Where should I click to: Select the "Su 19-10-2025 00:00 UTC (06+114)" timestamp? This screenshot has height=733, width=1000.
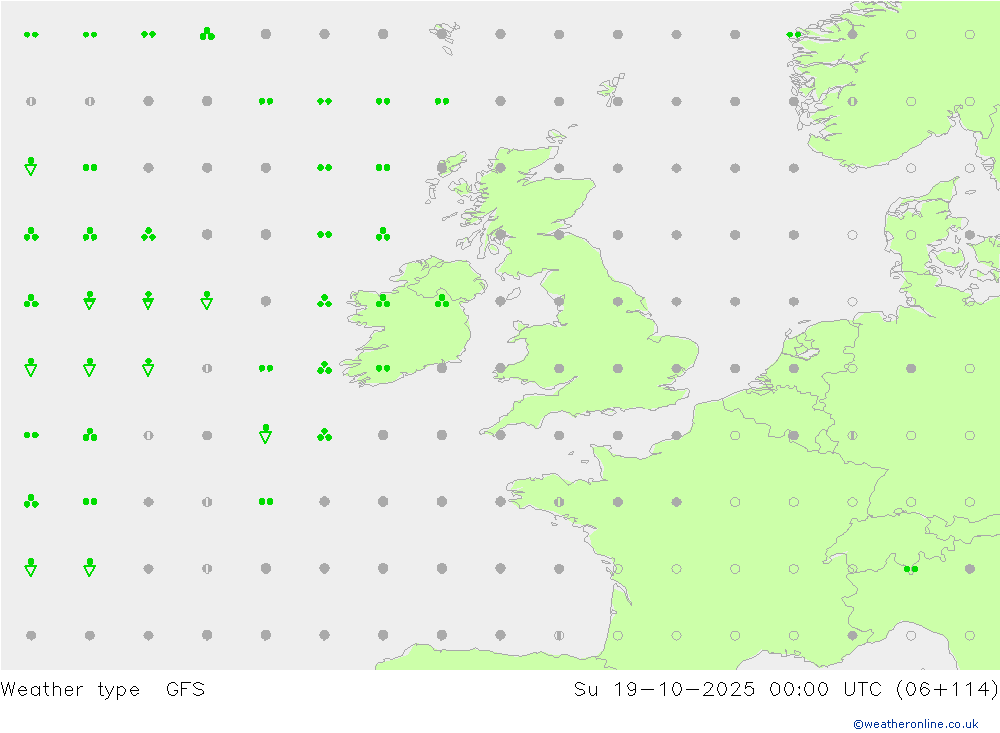[x=786, y=690]
